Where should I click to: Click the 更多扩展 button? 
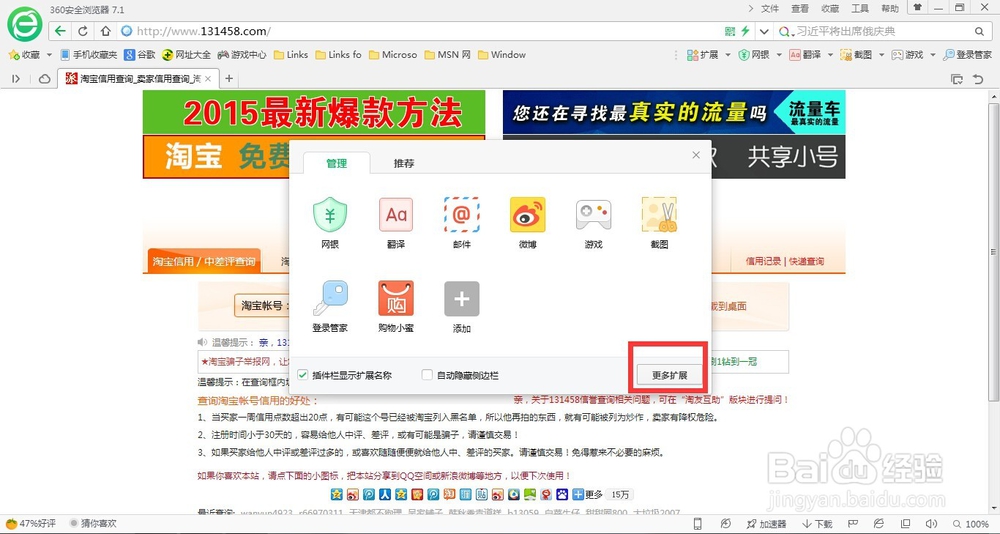click(x=670, y=375)
